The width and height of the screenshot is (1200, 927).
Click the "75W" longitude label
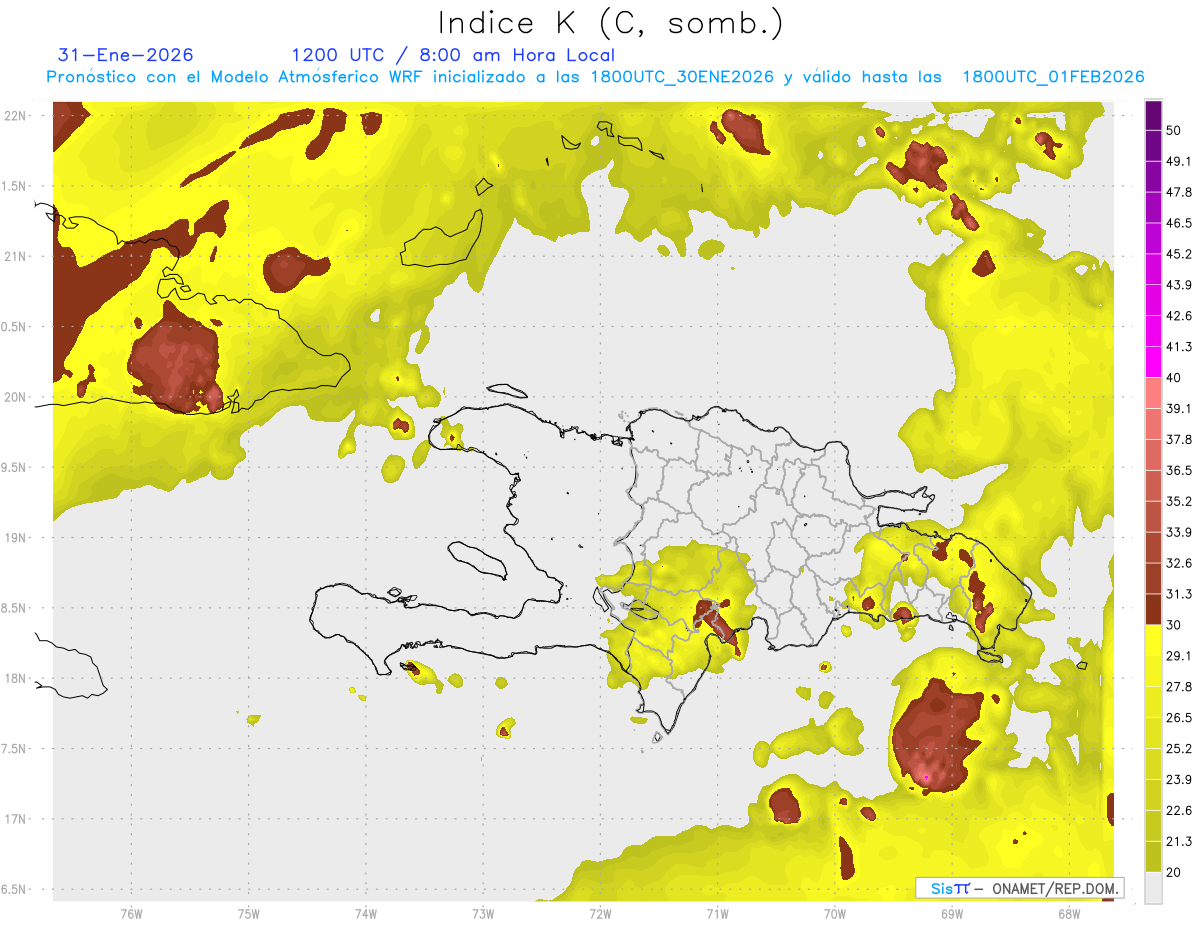point(249,913)
